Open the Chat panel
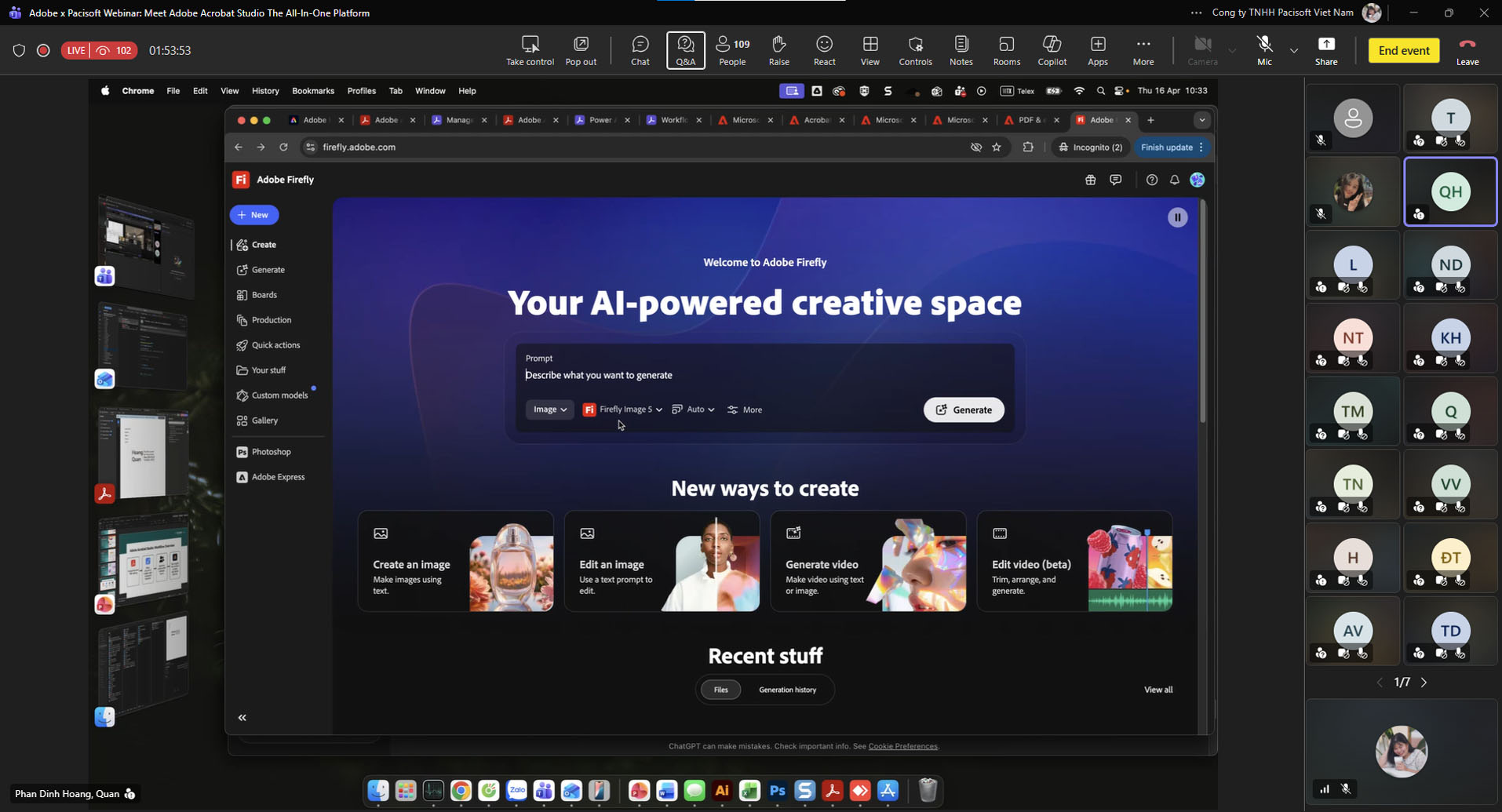This screenshot has height=812, width=1502. 640,50
